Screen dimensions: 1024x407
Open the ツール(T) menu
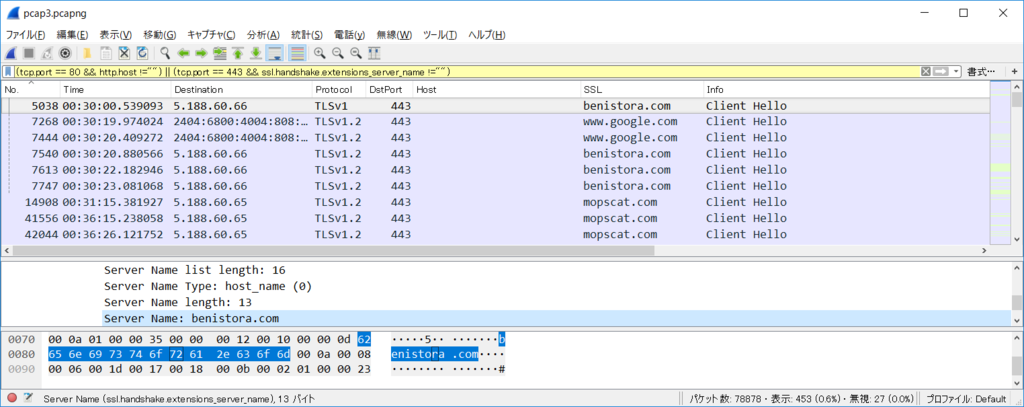click(440, 35)
